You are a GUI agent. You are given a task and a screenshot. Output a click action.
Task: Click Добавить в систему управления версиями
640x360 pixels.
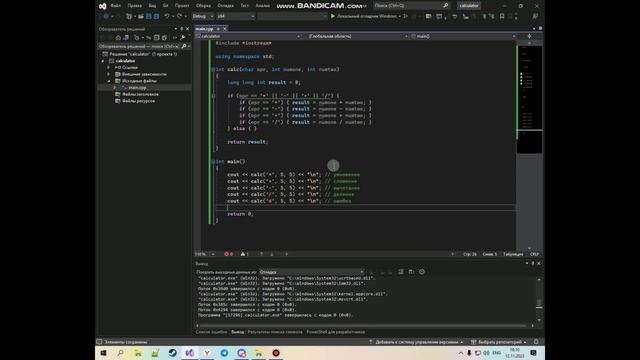416,342
